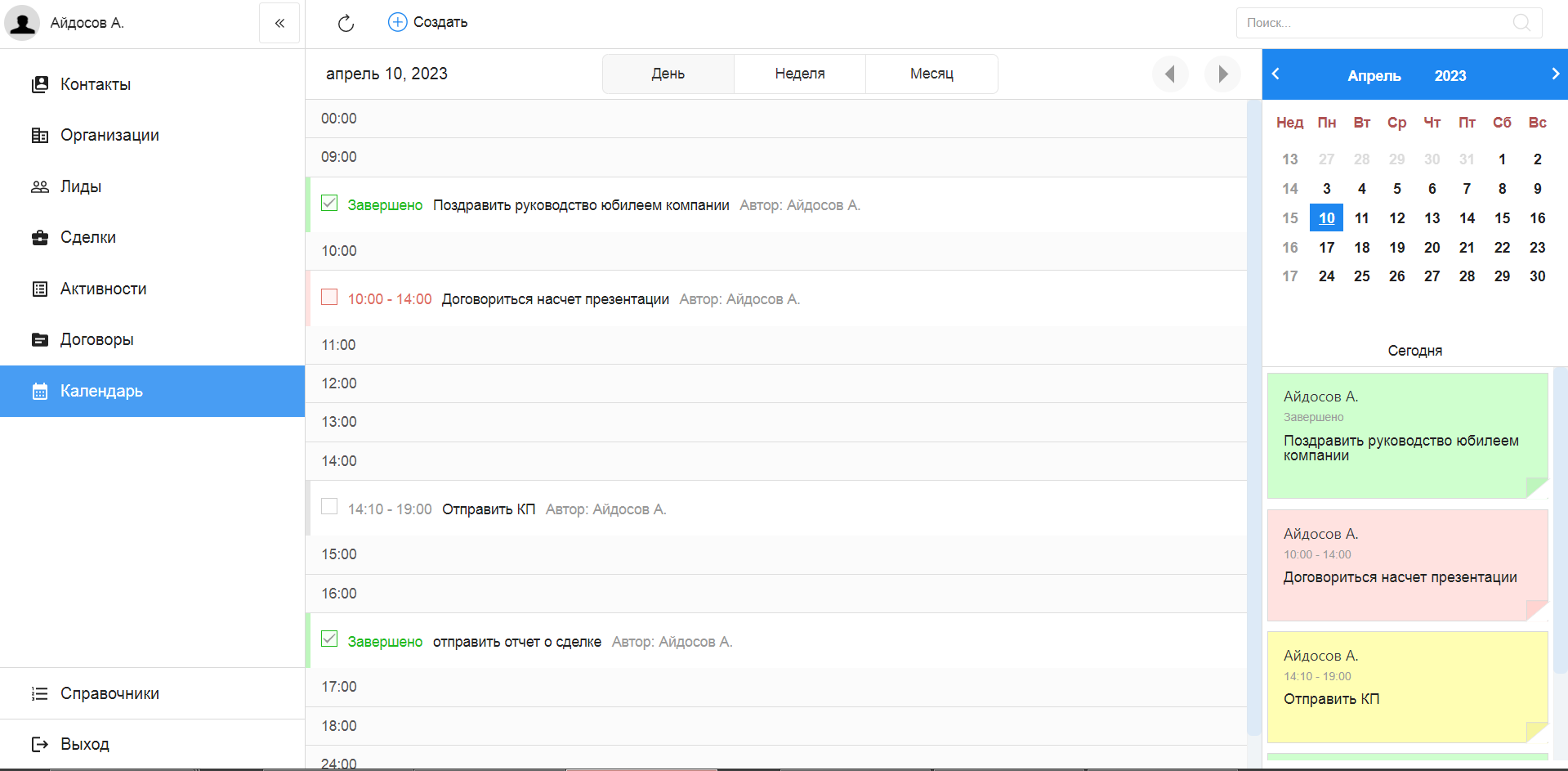Screen dimensions: 1568x771
Task: Click the Создать button label
Action: pyautogui.click(x=440, y=22)
